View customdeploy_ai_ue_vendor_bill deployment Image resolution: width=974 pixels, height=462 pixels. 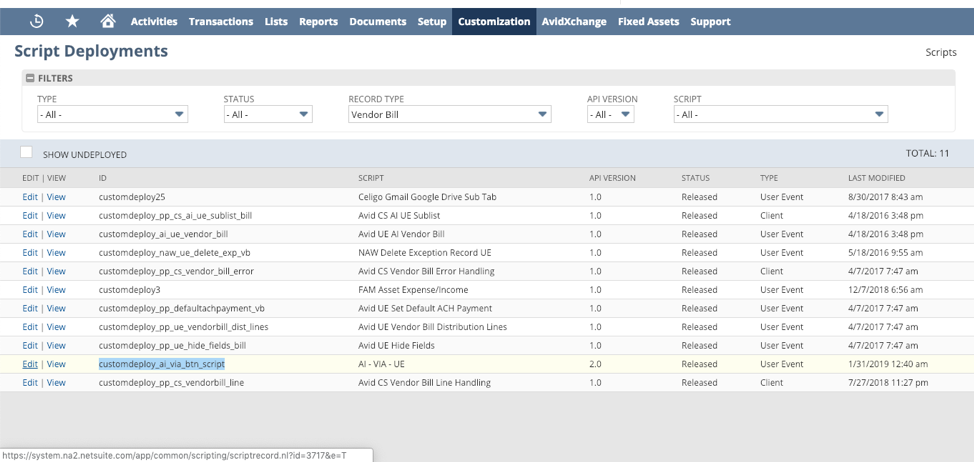point(56,234)
